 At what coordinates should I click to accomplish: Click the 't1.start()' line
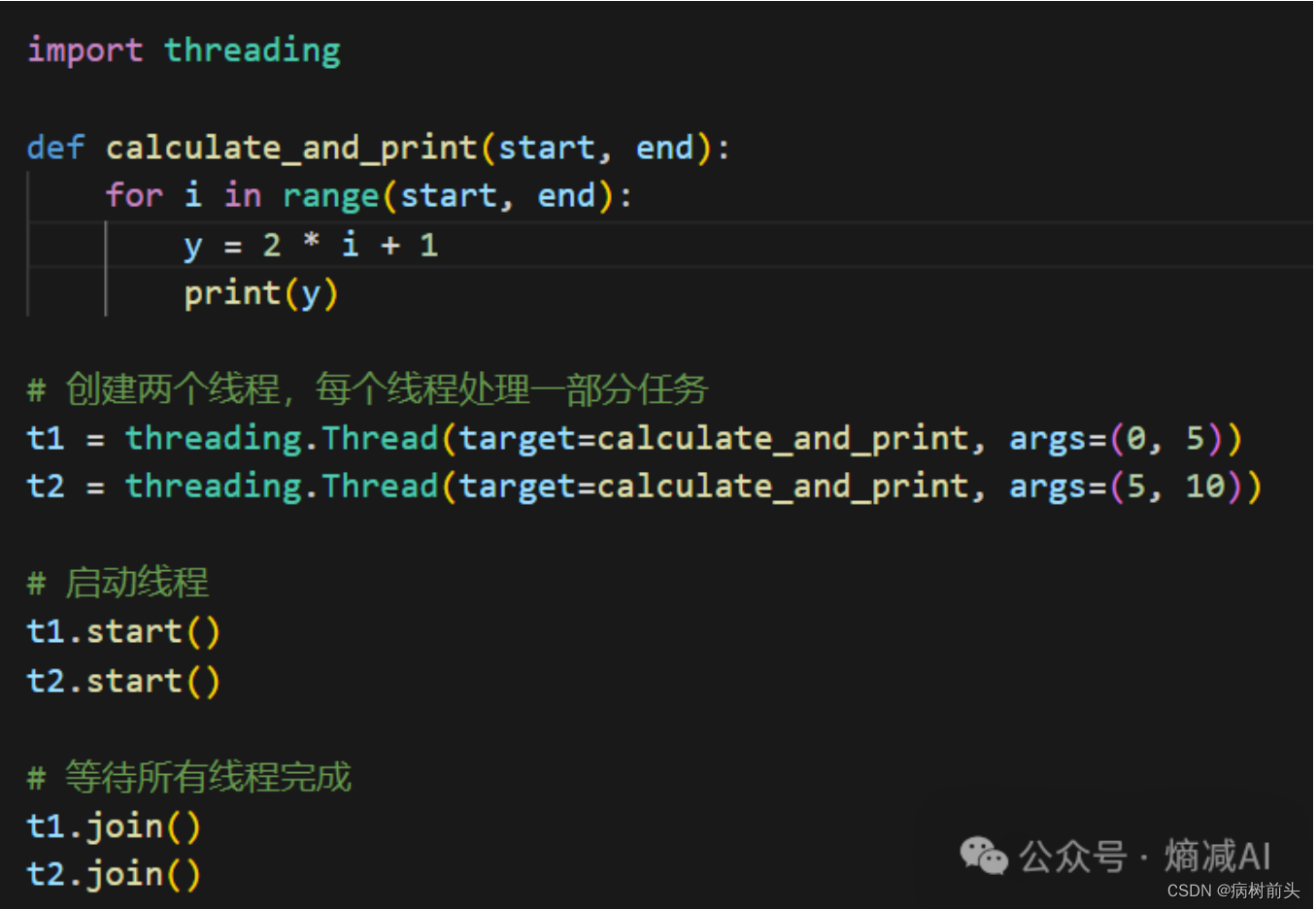[x=123, y=632]
